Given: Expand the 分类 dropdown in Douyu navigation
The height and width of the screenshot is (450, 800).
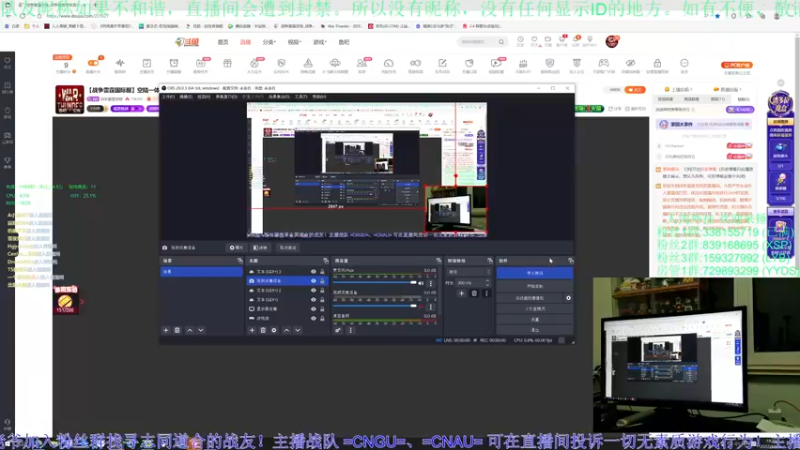Looking at the screenshot, I should pyautogui.click(x=269, y=42).
